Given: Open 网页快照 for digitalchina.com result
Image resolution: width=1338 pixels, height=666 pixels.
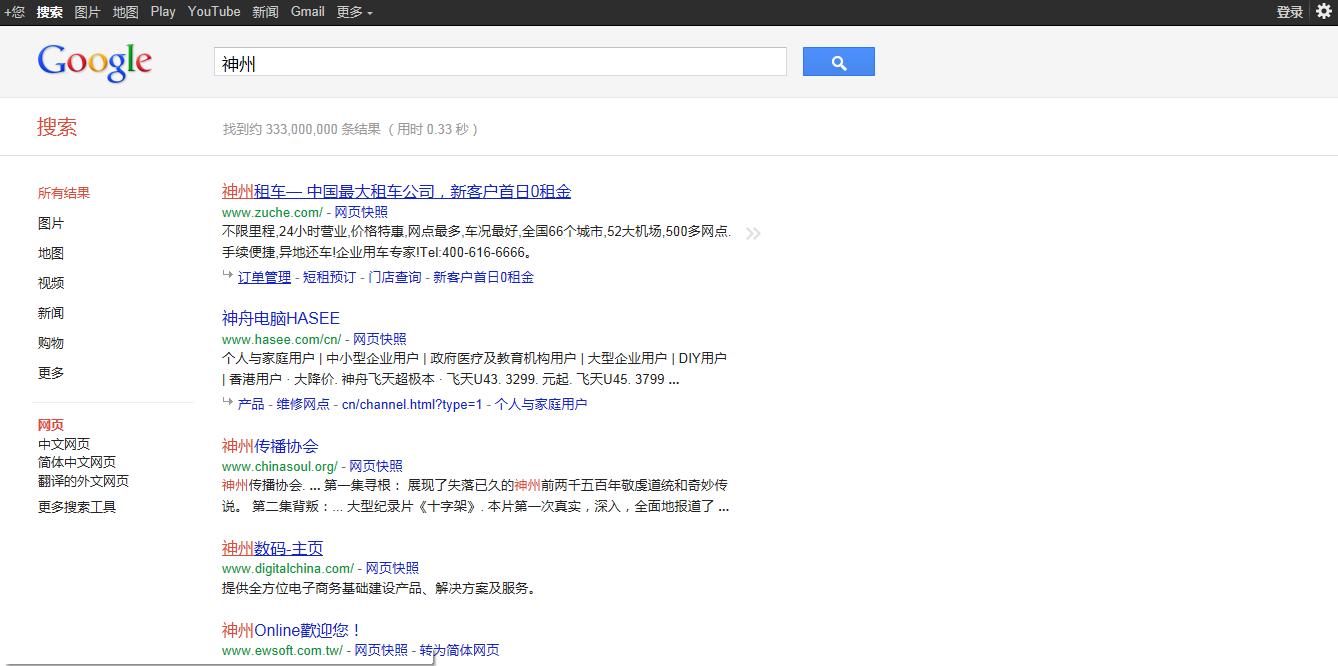Looking at the screenshot, I should (x=392, y=568).
